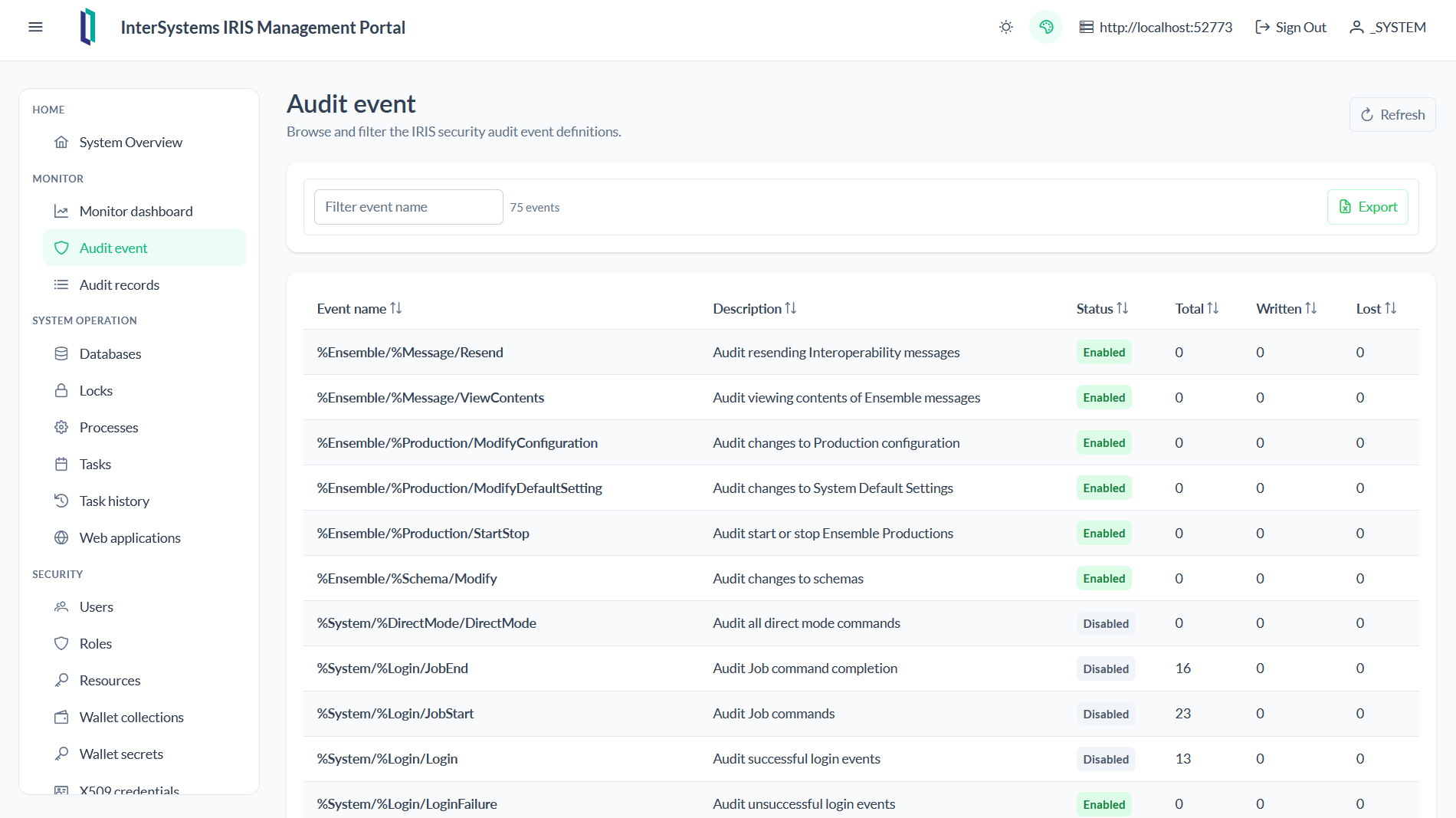Select Wallet collections in sidebar
The image size is (1456, 818).
coord(144,718)
